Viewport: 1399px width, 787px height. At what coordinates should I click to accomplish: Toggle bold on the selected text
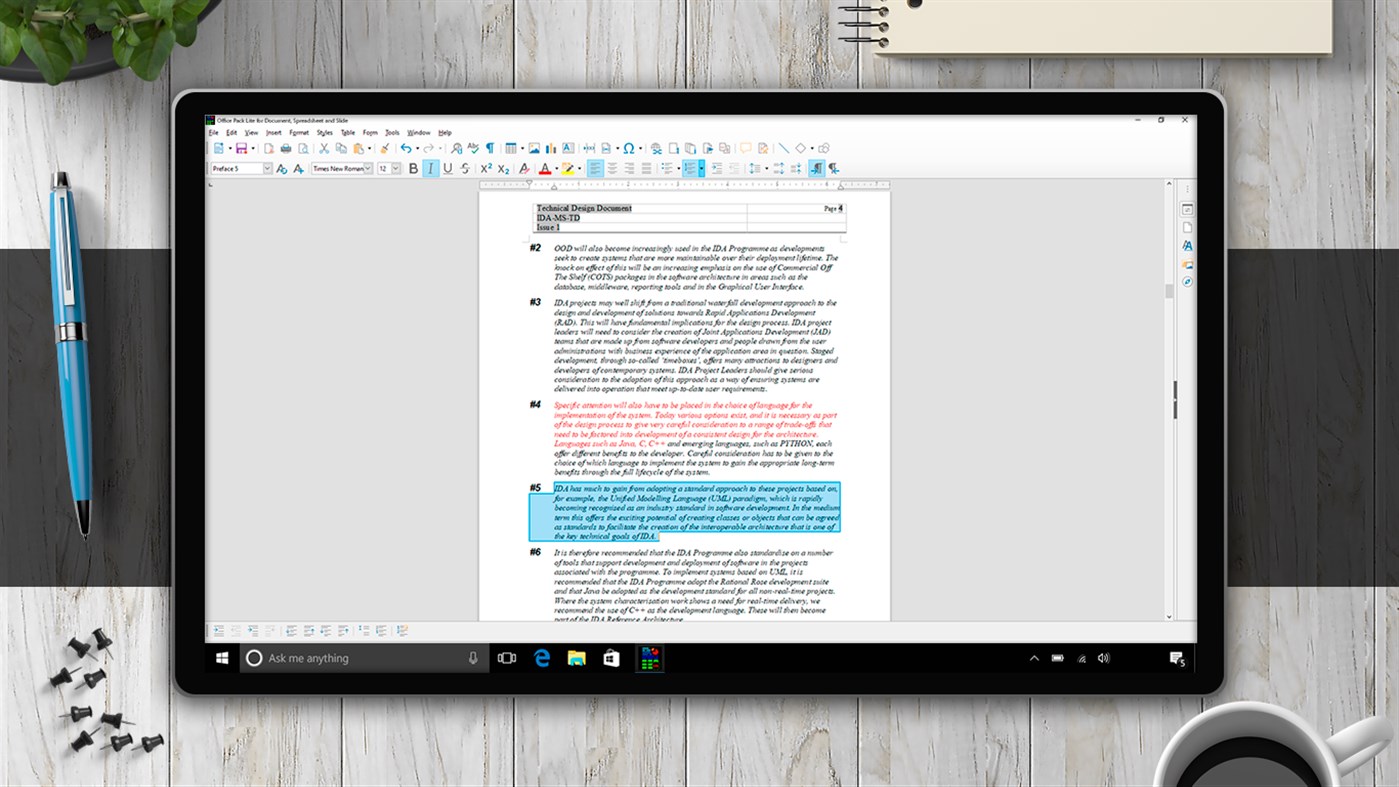tap(412, 168)
